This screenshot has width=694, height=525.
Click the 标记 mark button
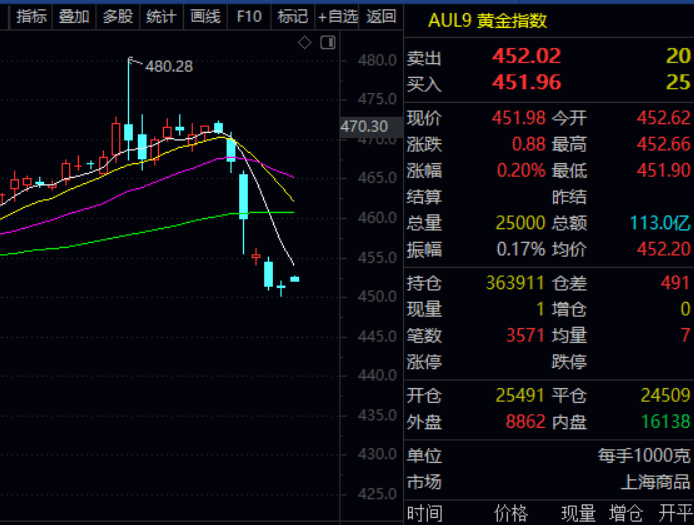point(292,16)
